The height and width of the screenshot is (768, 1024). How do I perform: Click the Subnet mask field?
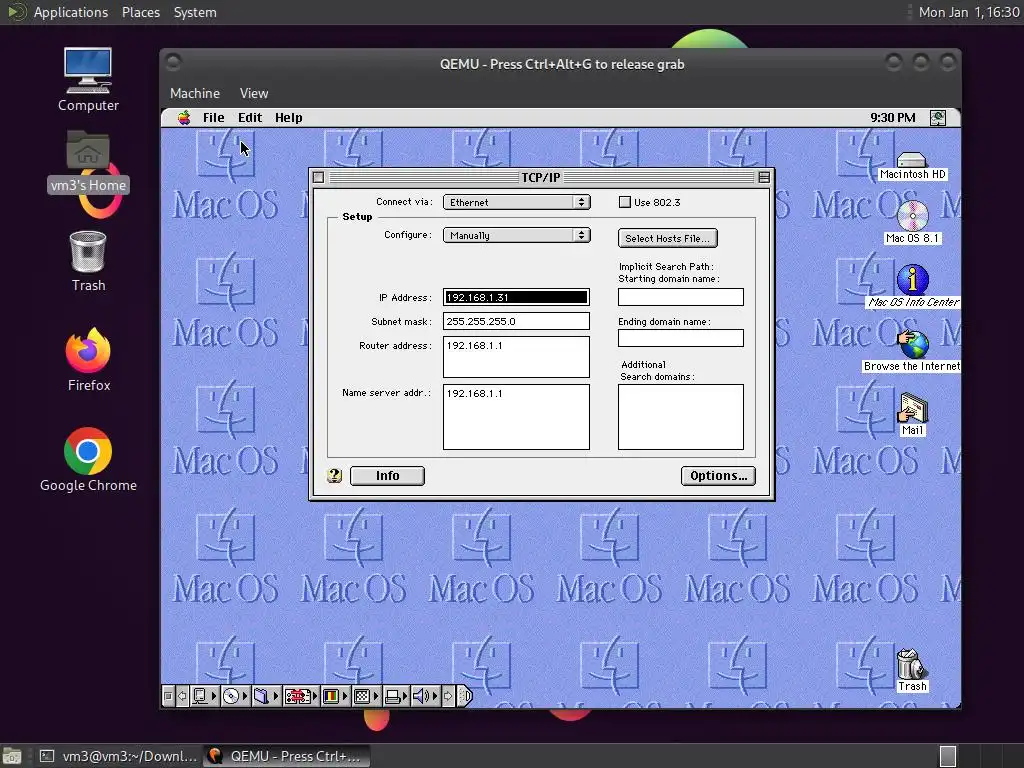pyautogui.click(x=516, y=321)
